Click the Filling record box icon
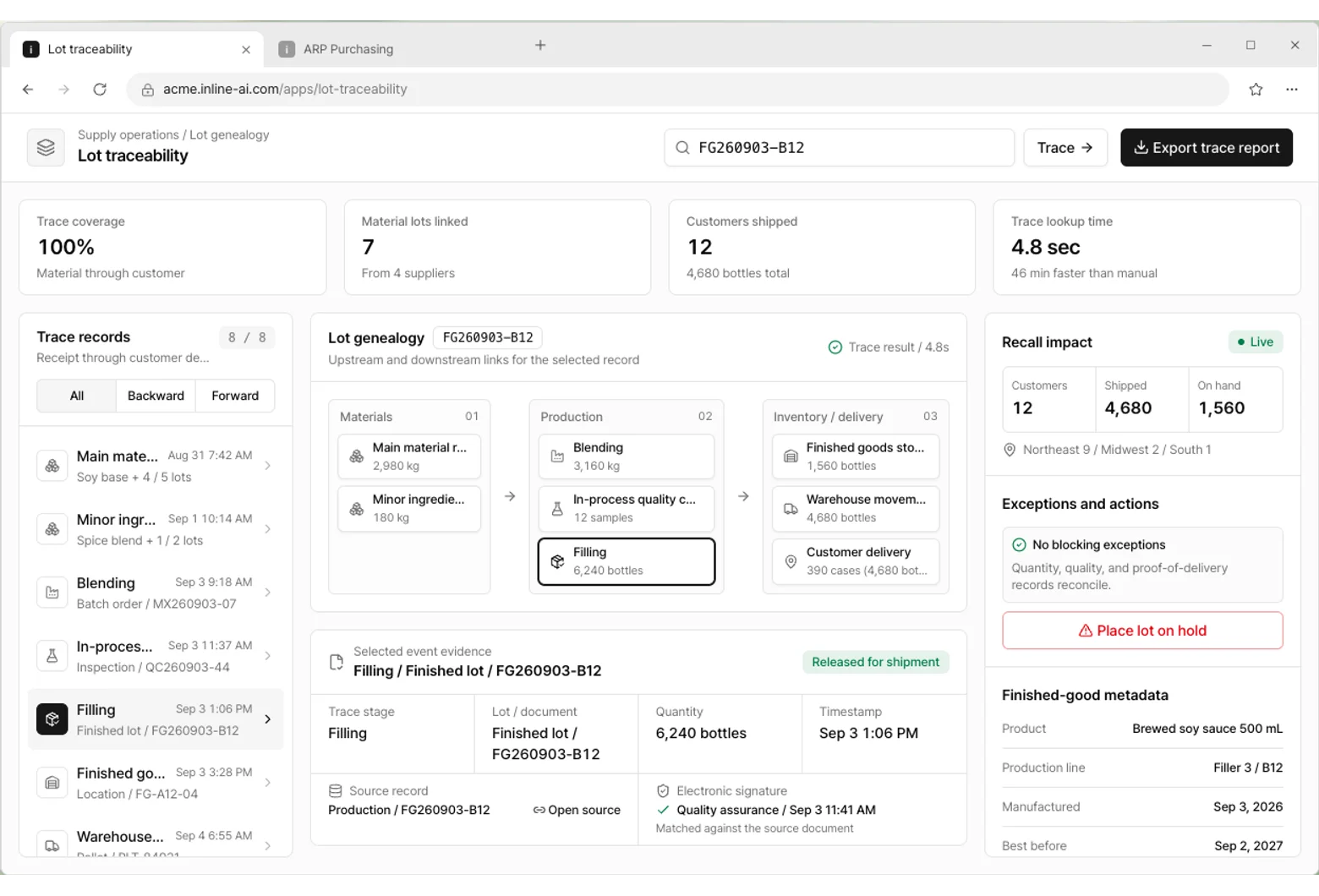This screenshot has height=896, width=1319. (x=52, y=719)
